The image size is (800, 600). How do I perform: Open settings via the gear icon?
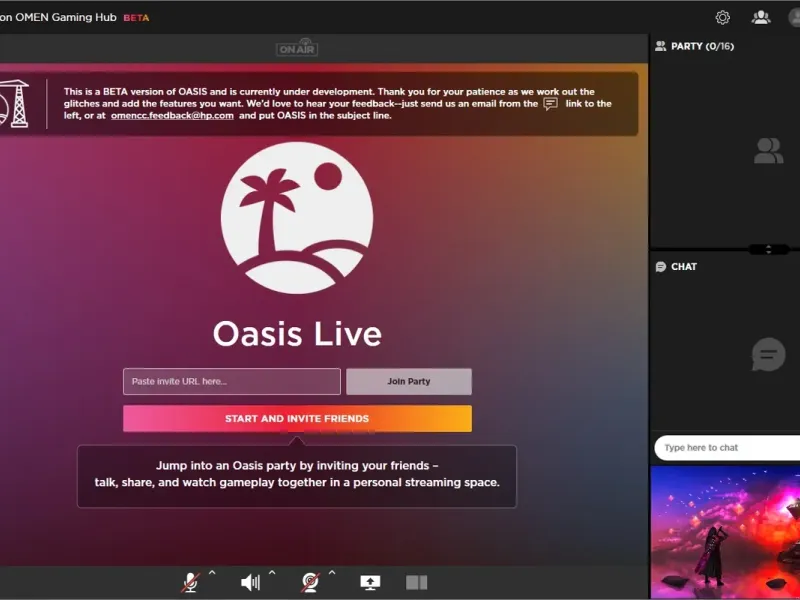(722, 17)
